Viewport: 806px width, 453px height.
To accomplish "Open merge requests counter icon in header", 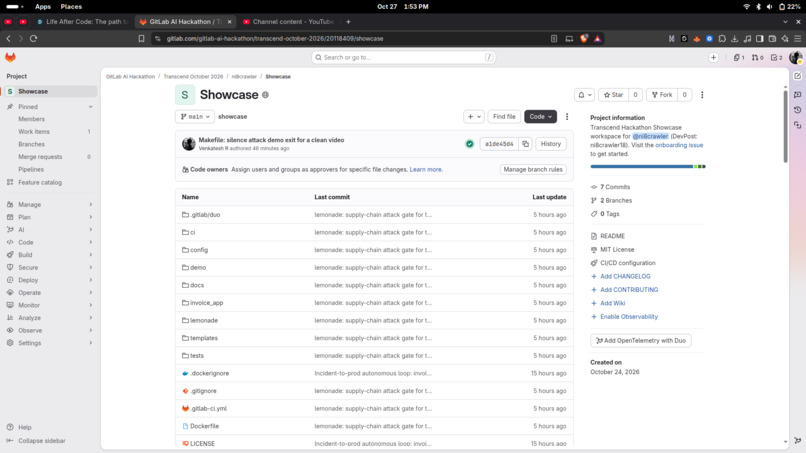I will tap(757, 58).
